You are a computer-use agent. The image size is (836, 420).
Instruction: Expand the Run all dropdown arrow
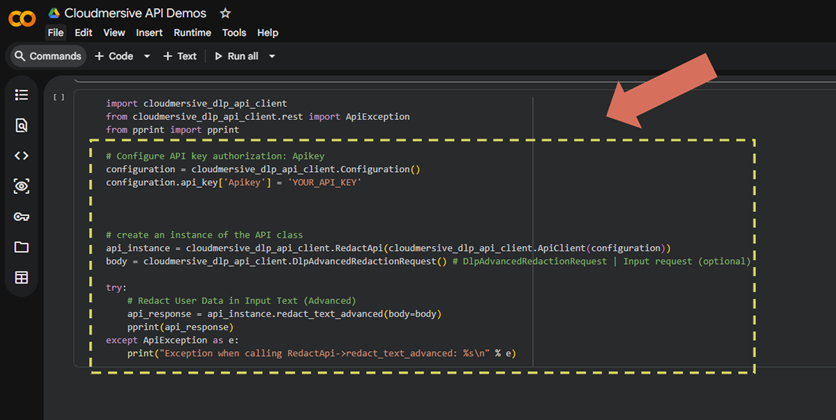272,56
